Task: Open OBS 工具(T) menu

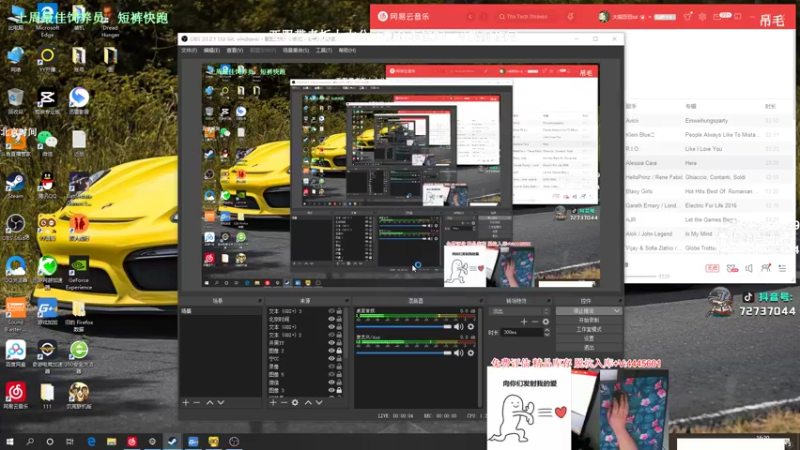Action: coord(323,51)
